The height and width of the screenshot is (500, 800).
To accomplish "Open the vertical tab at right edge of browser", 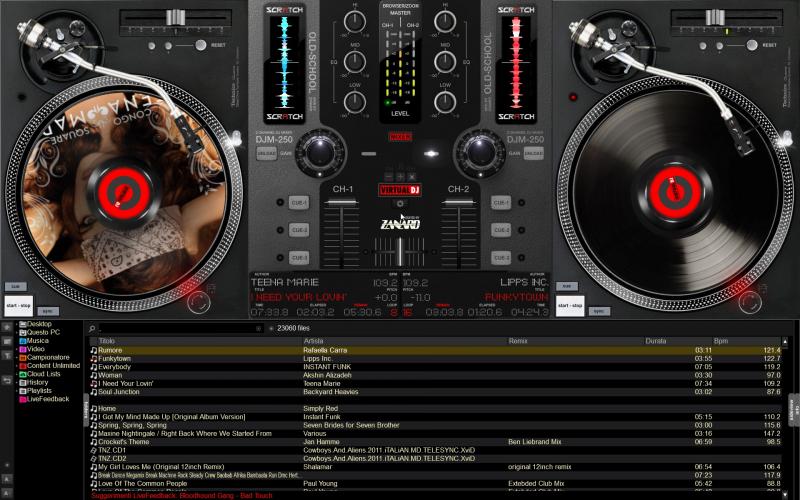I will click(794, 410).
